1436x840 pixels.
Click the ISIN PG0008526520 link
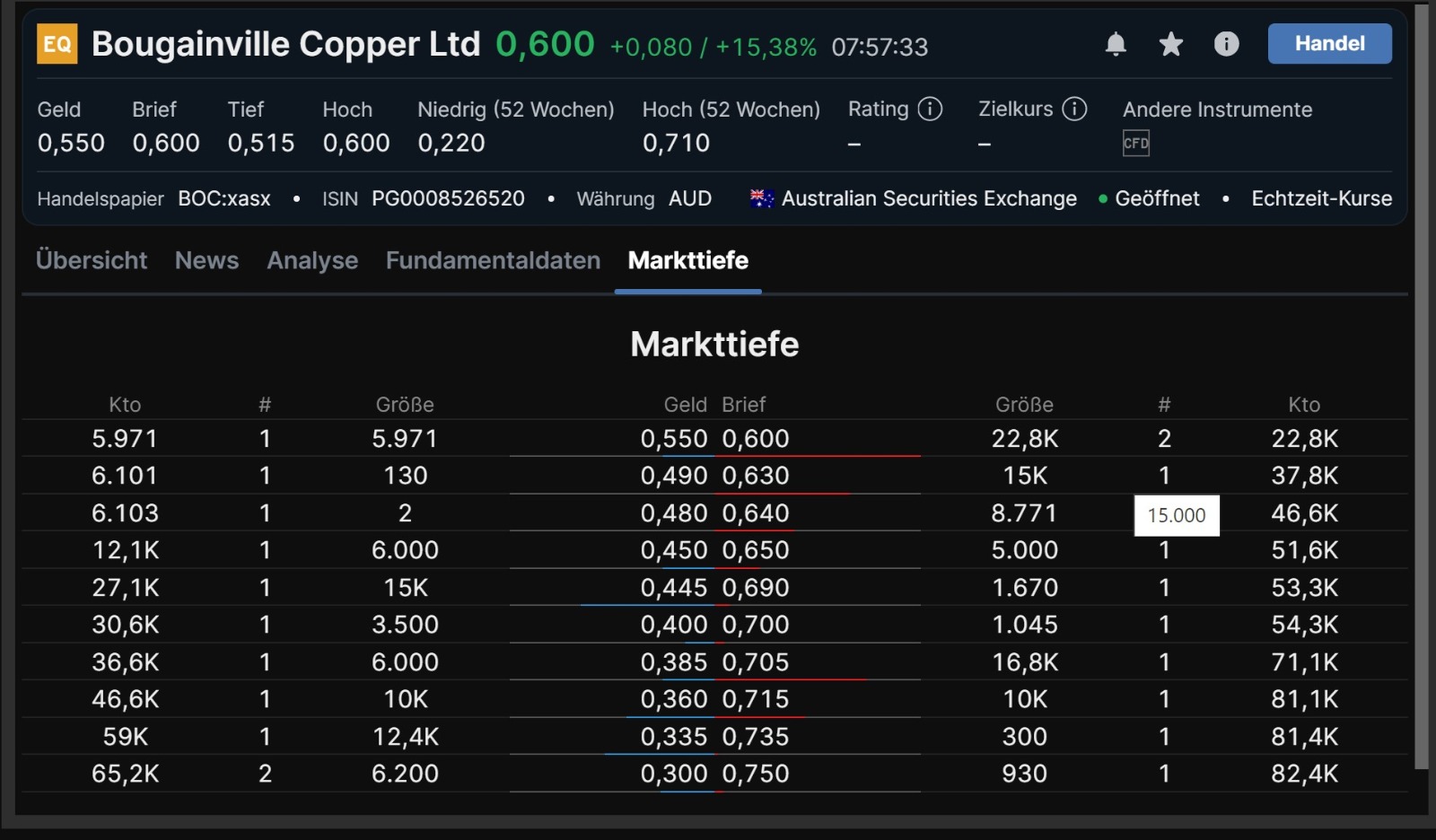coord(447,198)
